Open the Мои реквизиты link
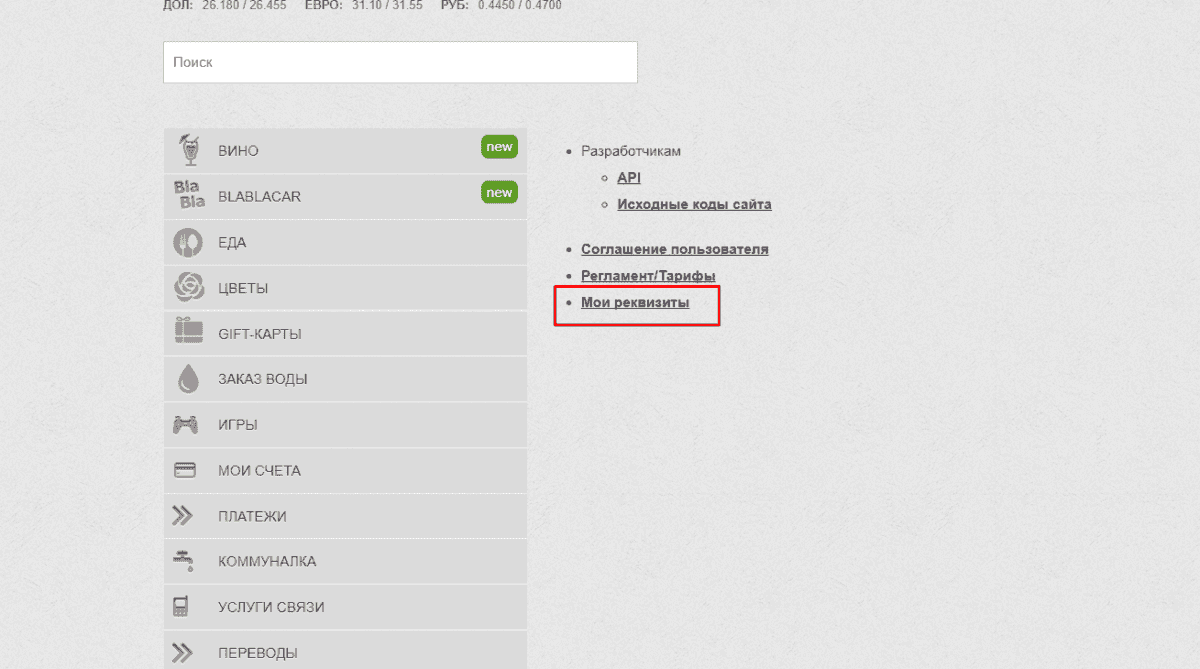Image resolution: width=1200 pixels, height=669 pixels. click(635, 302)
